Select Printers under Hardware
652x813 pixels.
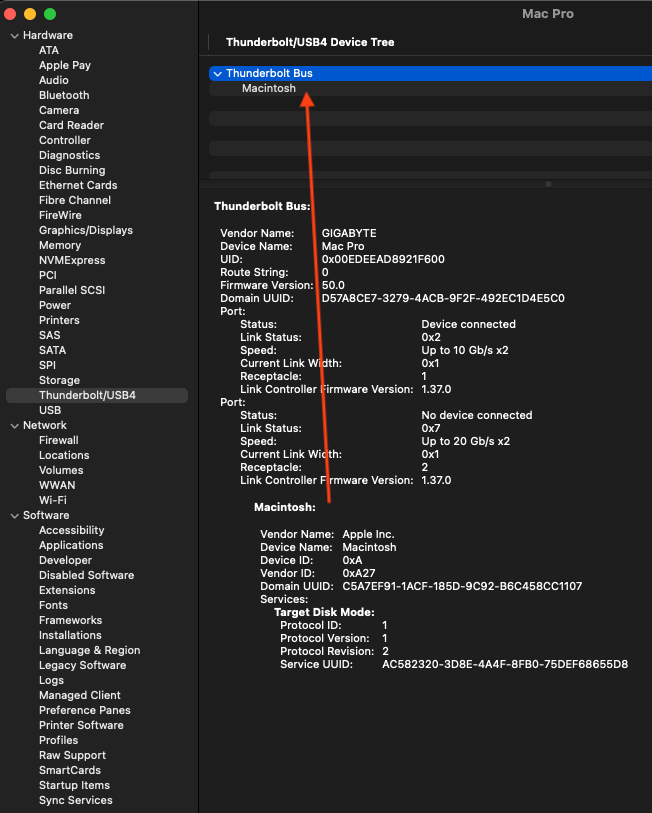click(59, 321)
